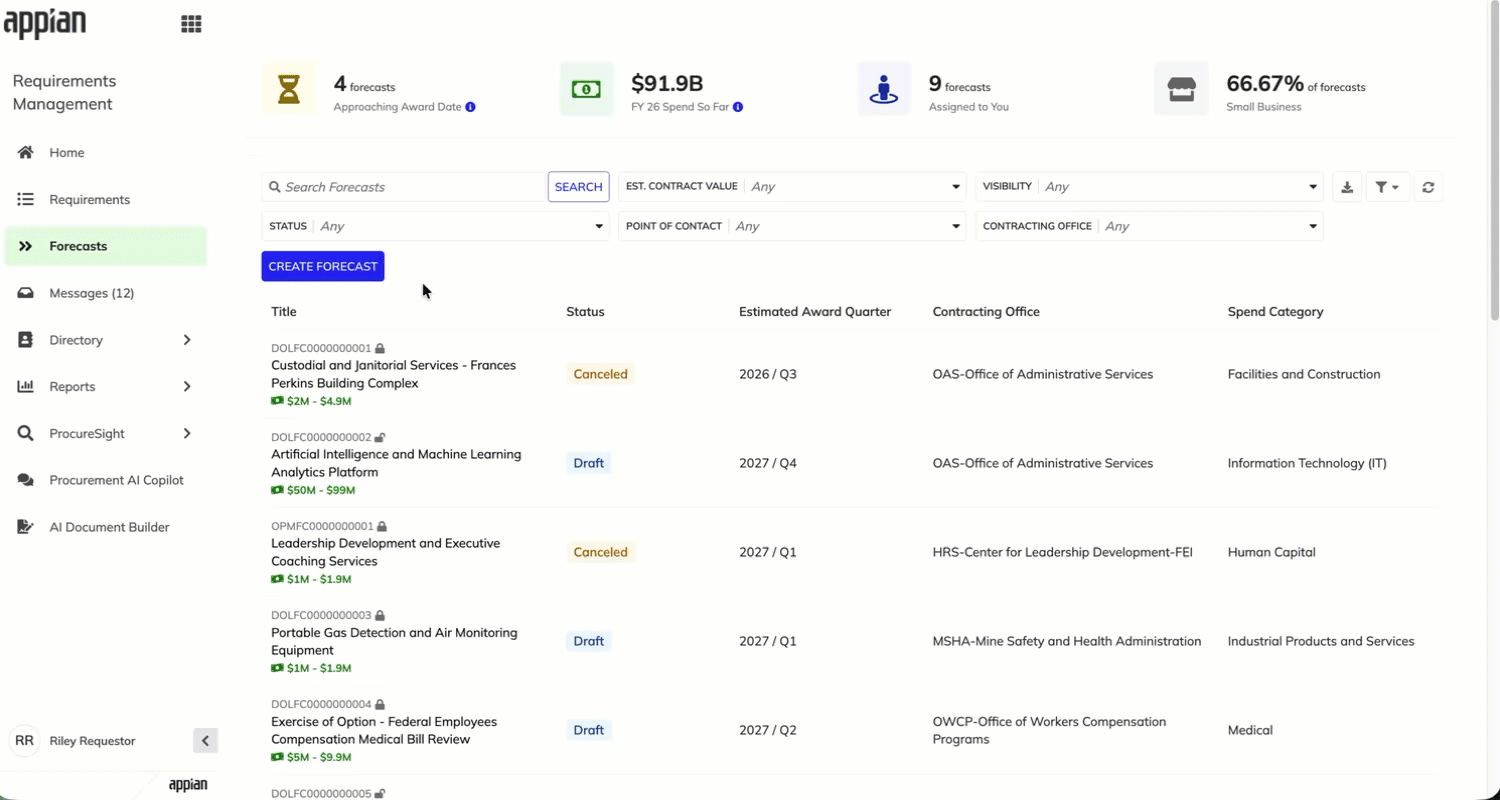Click the refresh icon
1500x800 pixels.
[1428, 187]
